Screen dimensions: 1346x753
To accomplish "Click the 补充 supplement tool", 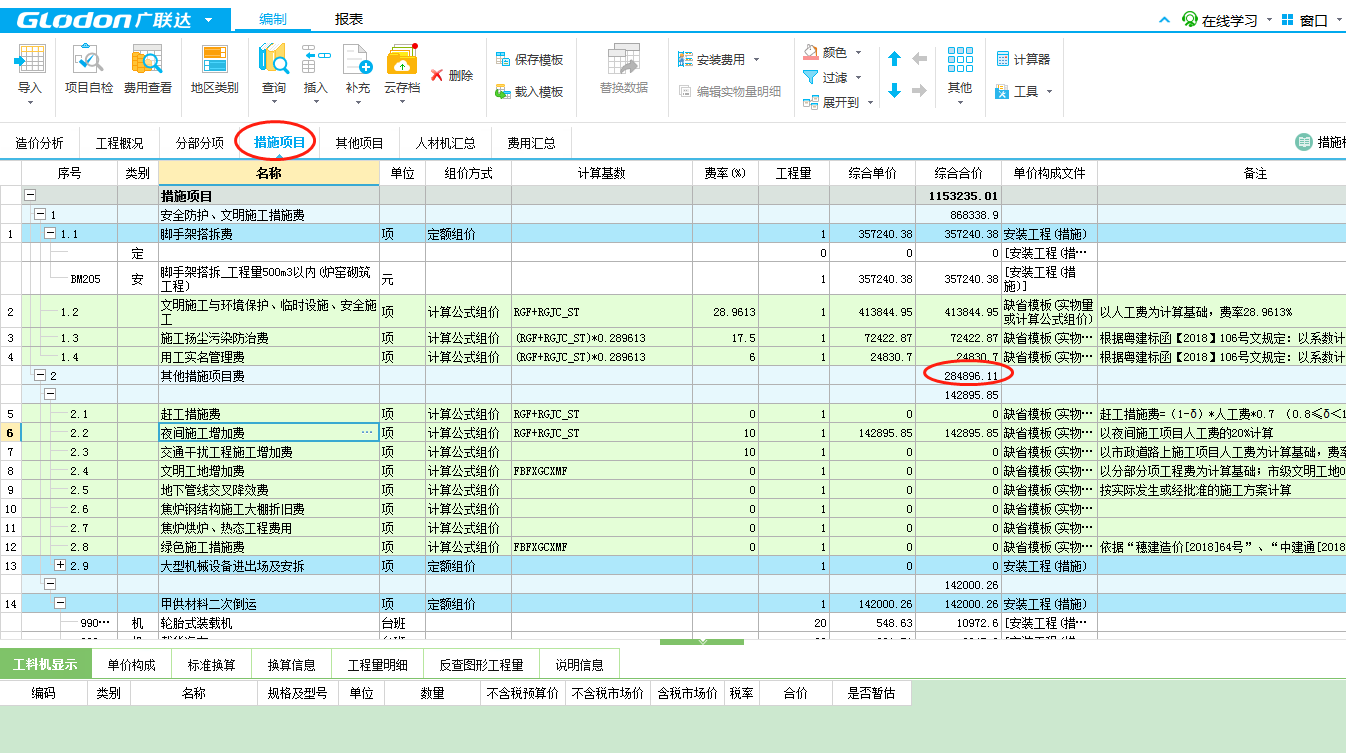I will click(358, 73).
